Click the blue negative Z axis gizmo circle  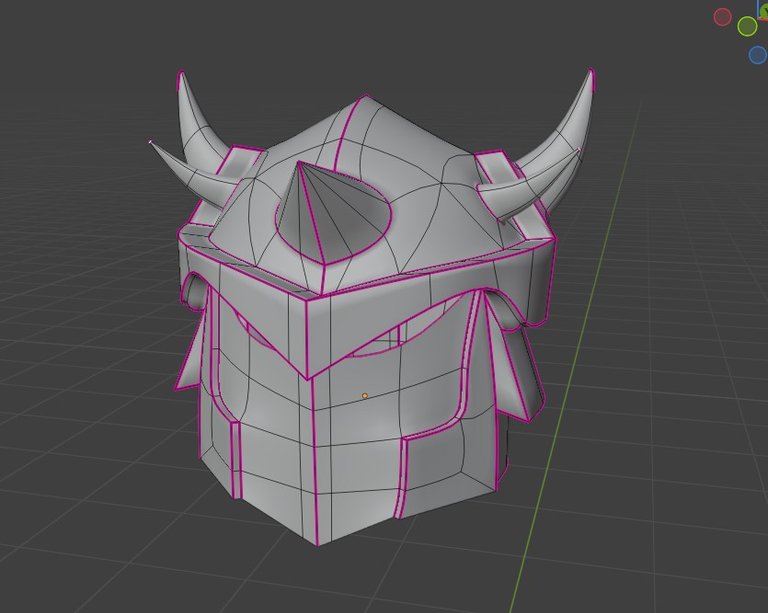758,54
